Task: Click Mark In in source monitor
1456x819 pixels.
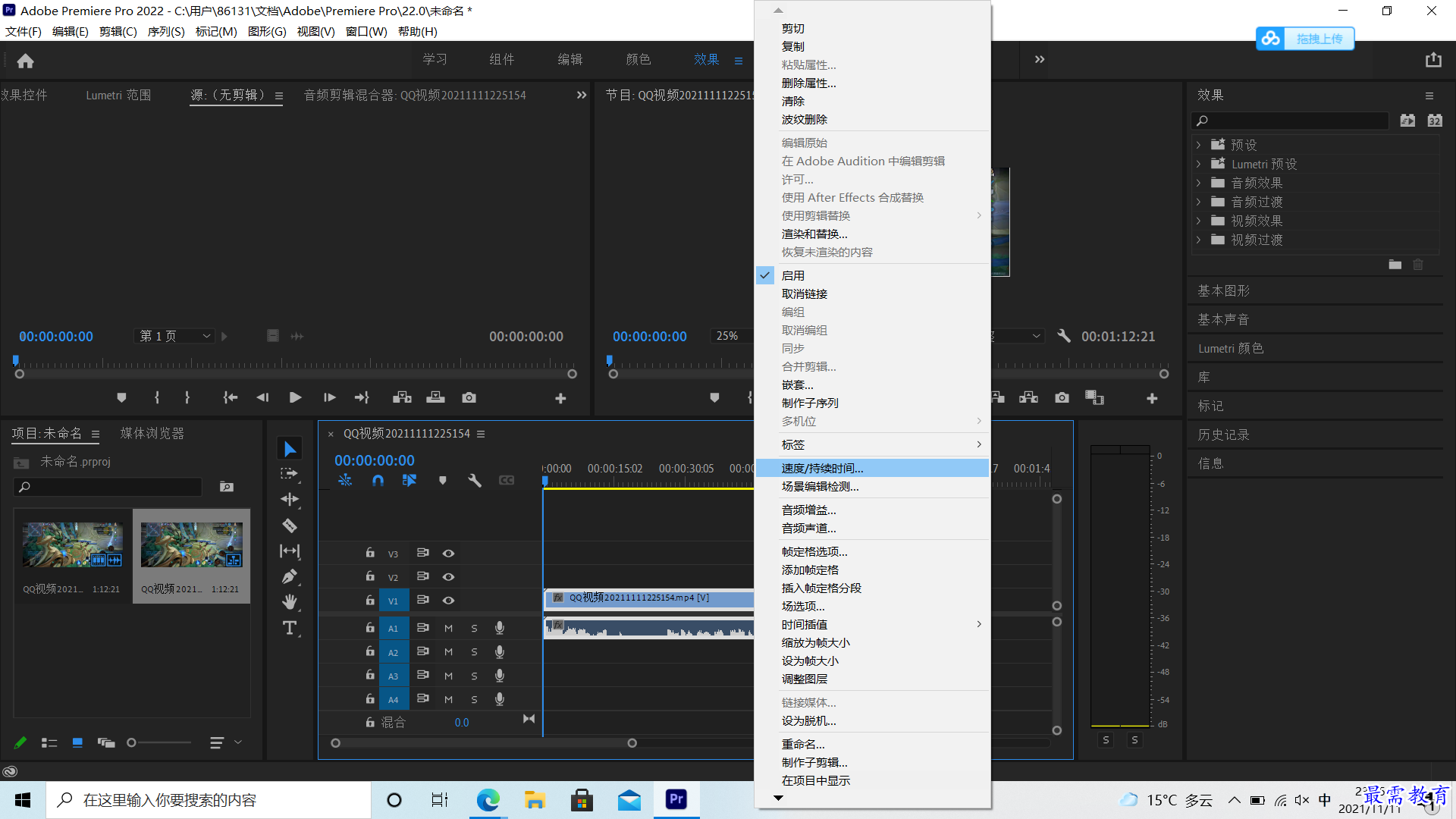Action: [157, 397]
